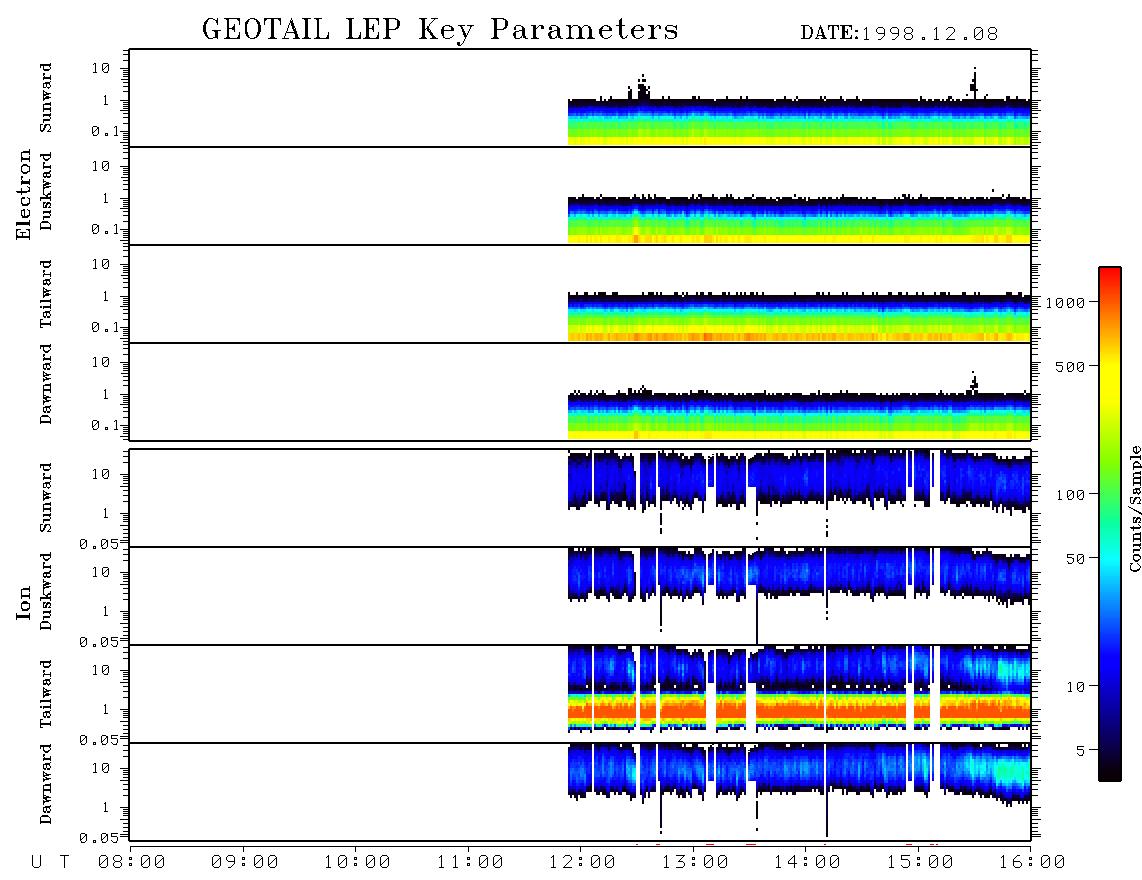Click the DATE:1998.12.08 label

tap(899, 34)
